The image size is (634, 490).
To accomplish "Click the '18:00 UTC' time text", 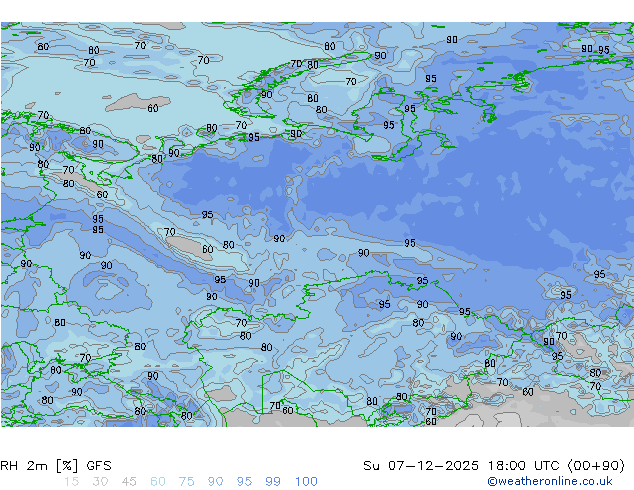I will click(x=524, y=466).
